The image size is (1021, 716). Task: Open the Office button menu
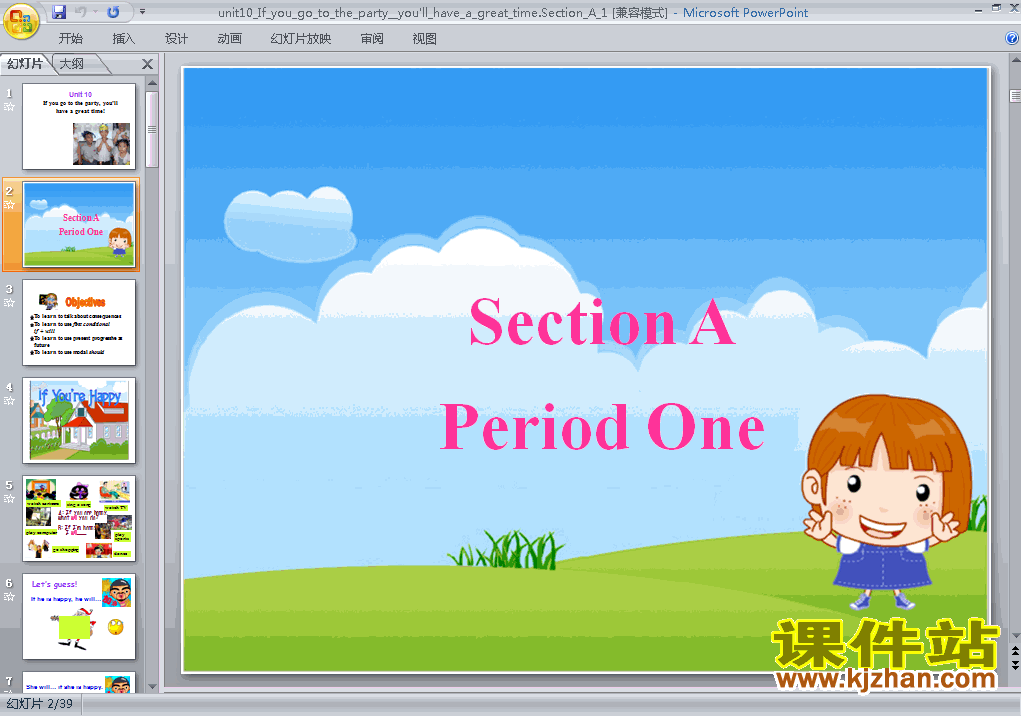(21, 21)
